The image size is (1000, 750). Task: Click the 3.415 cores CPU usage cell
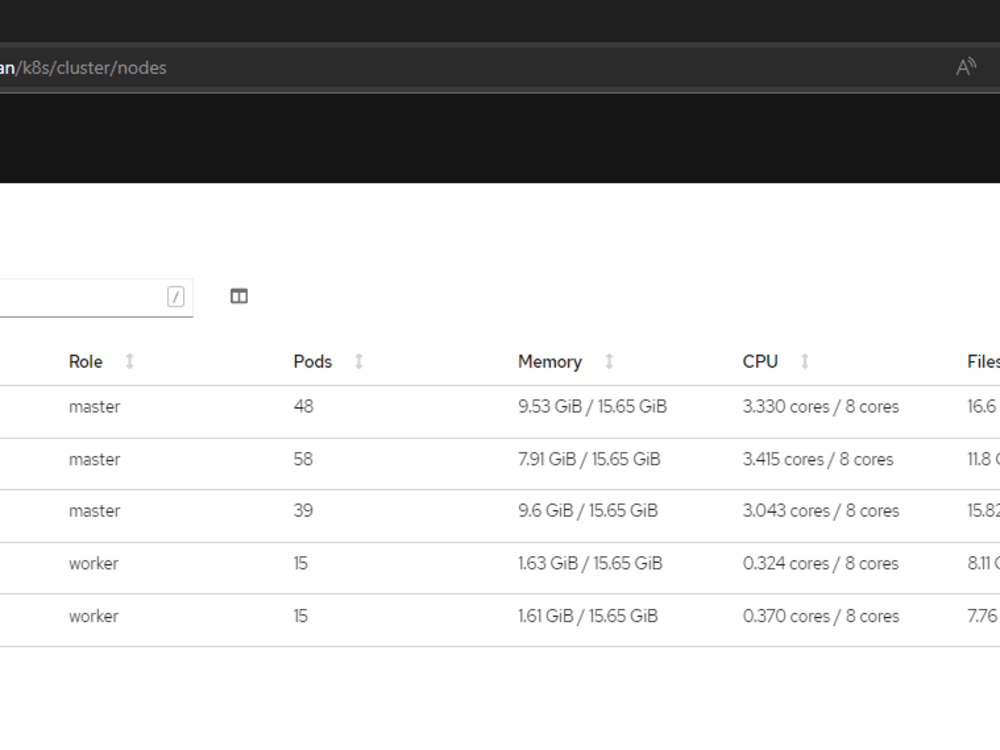pos(817,460)
